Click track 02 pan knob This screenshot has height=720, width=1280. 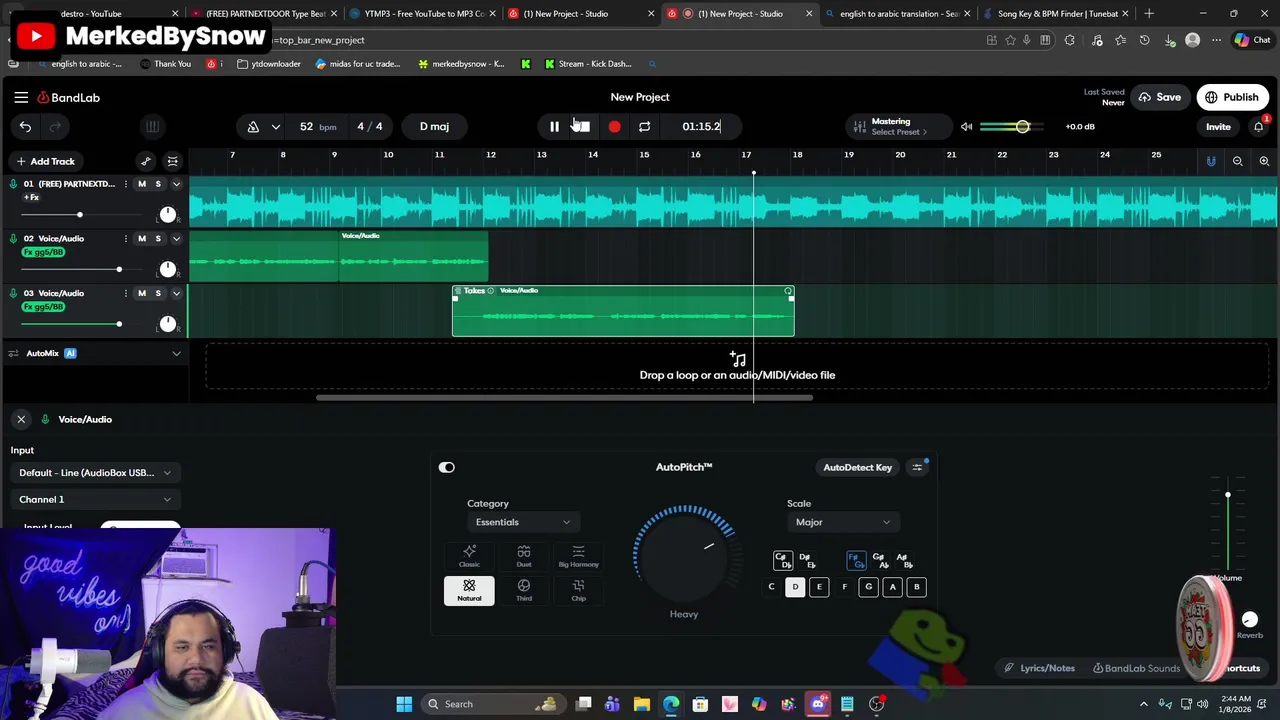(x=168, y=270)
